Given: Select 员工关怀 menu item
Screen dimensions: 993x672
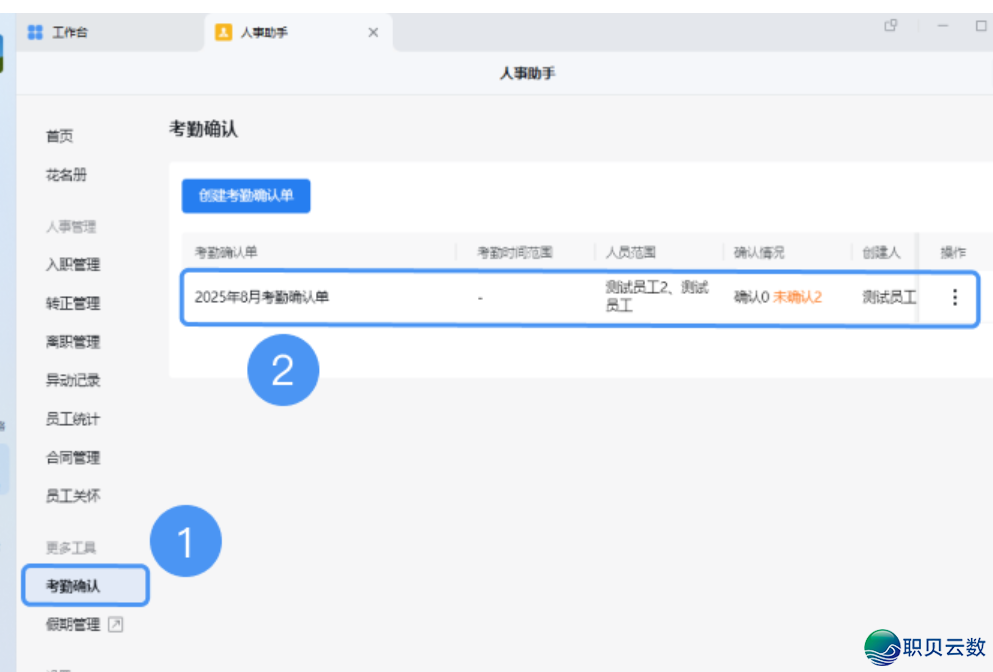Looking at the screenshot, I should (73, 495).
